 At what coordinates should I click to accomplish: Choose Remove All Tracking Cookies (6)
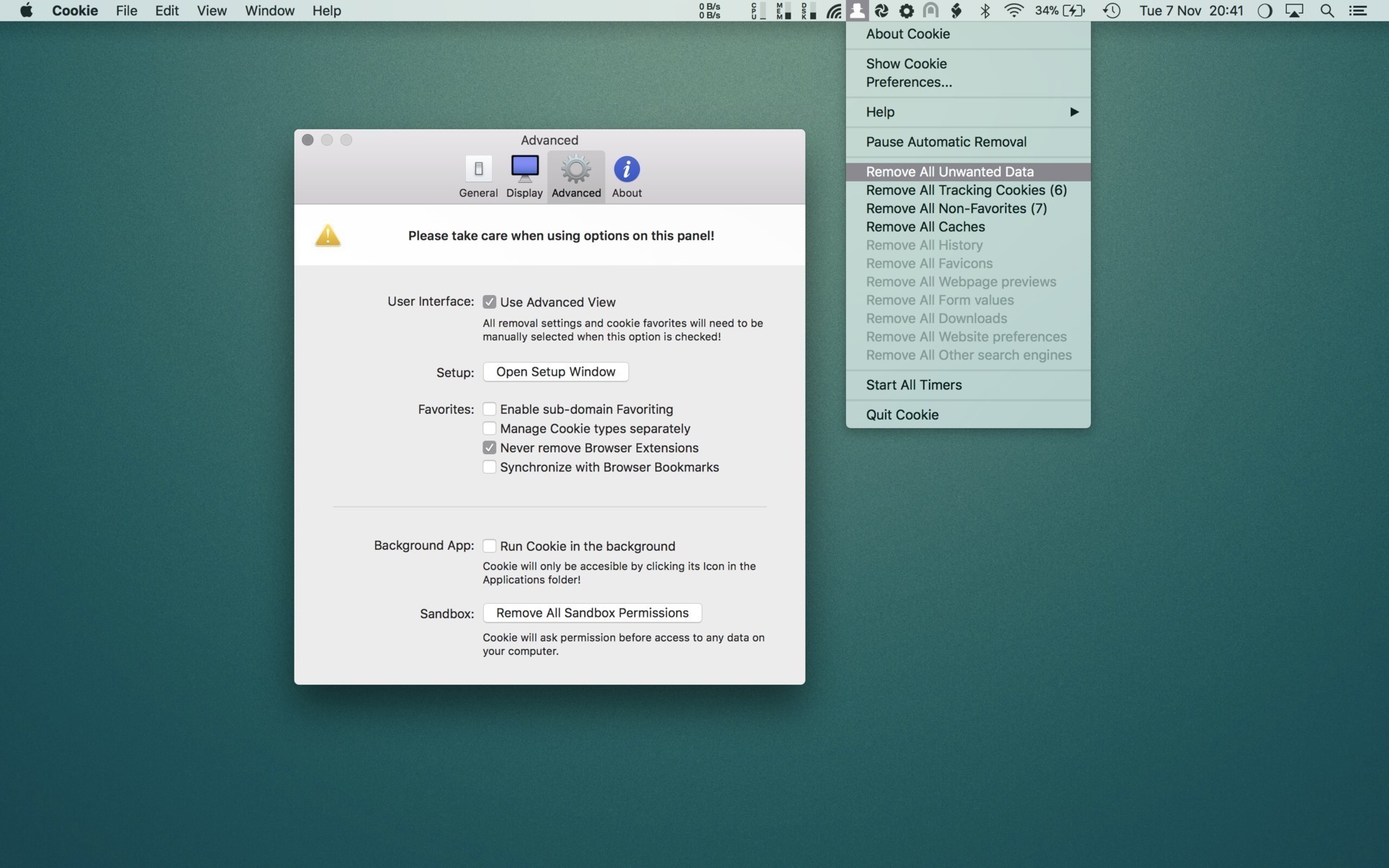pos(966,190)
